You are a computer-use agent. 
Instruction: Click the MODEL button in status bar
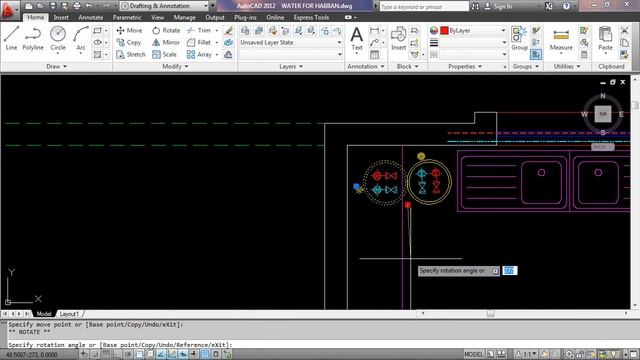click(474, 354)
